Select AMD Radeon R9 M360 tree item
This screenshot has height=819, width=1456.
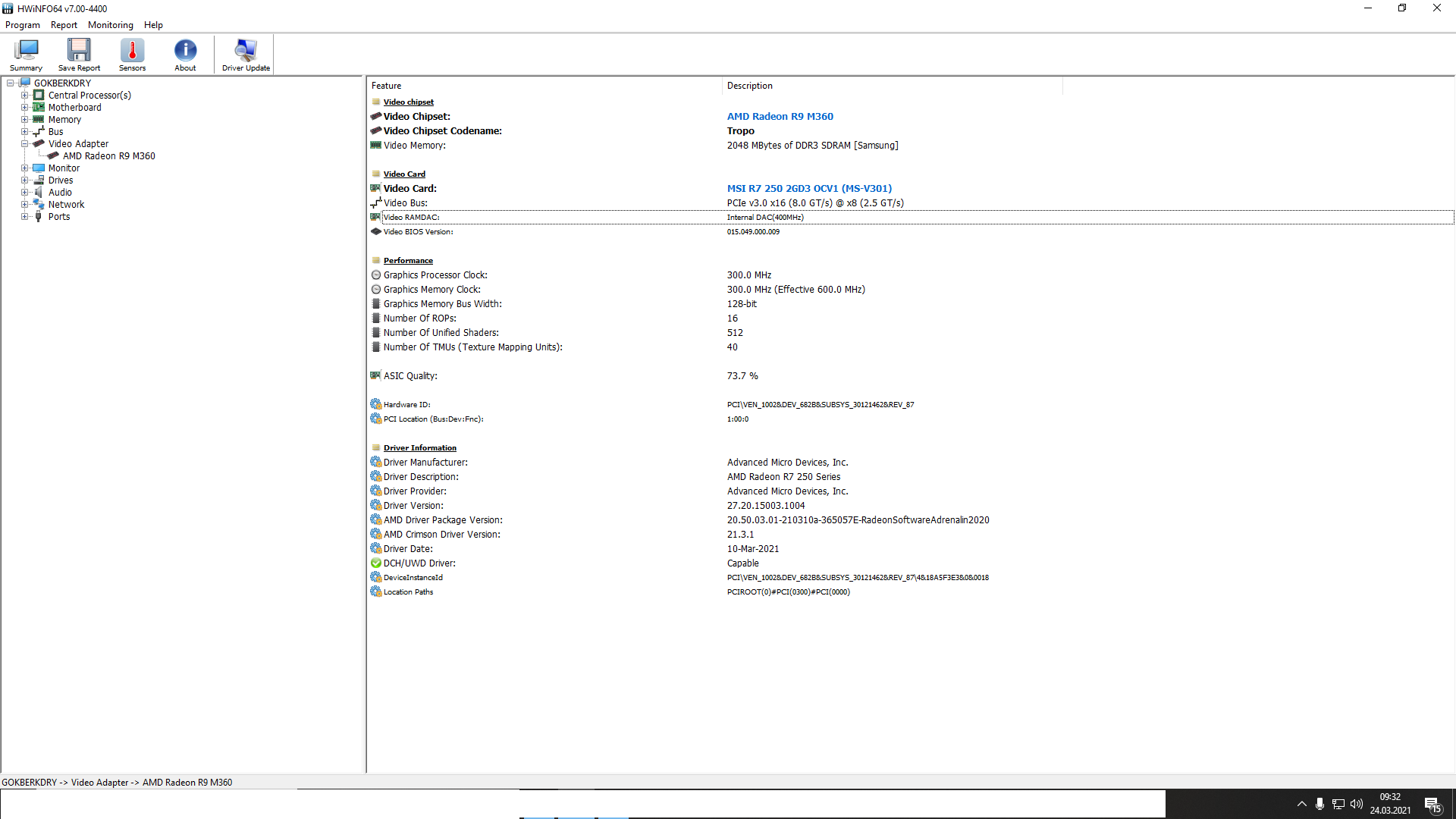point(108,156)
